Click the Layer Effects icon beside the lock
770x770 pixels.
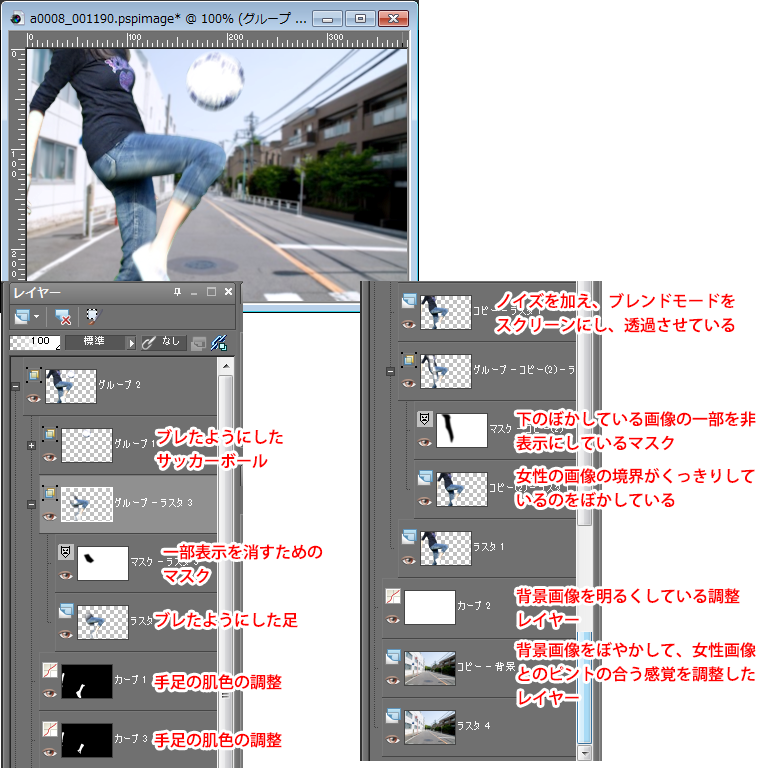(x=219, y=343)
